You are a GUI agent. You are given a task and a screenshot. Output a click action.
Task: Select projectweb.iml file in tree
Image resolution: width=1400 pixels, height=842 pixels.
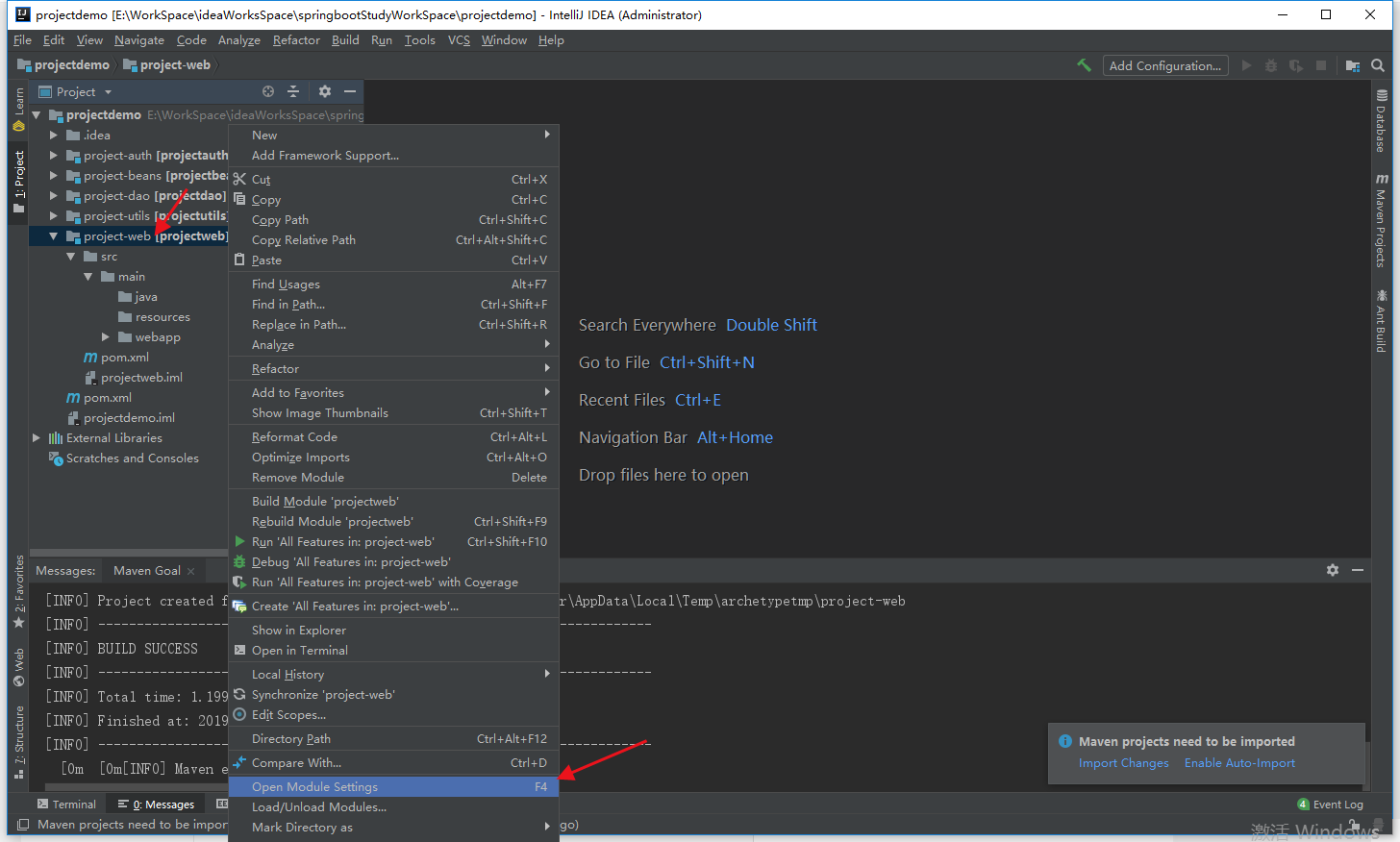[x=134, y=378]
